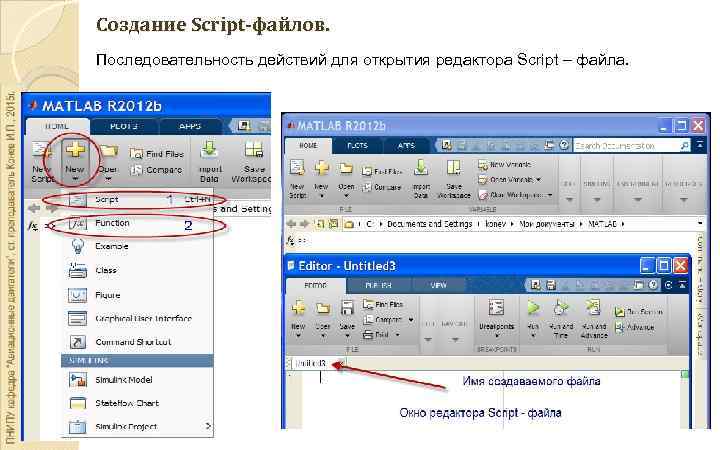Select Class in the New menu
720x450 pixels.
(x=138, y=270)
